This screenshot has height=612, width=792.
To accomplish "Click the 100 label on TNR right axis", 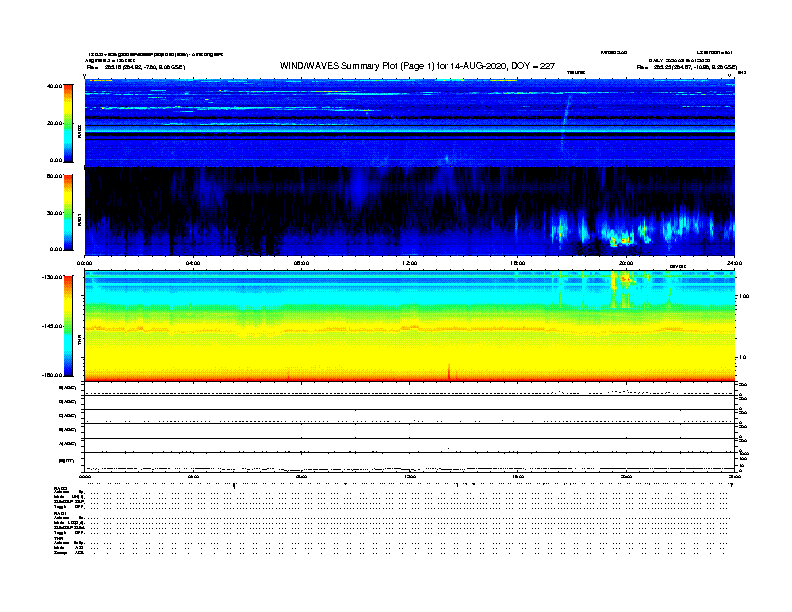I will click(744, 296).
